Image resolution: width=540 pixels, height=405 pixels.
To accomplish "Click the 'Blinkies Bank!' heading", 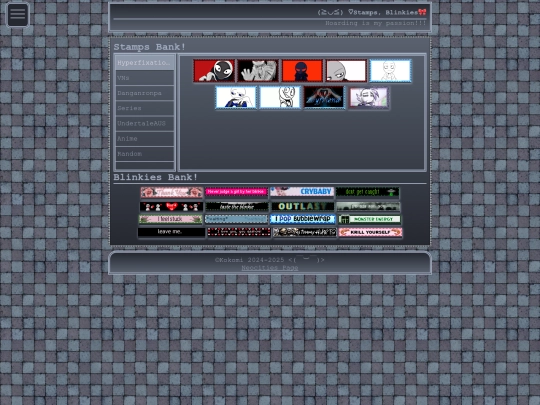I will point(155,177).
